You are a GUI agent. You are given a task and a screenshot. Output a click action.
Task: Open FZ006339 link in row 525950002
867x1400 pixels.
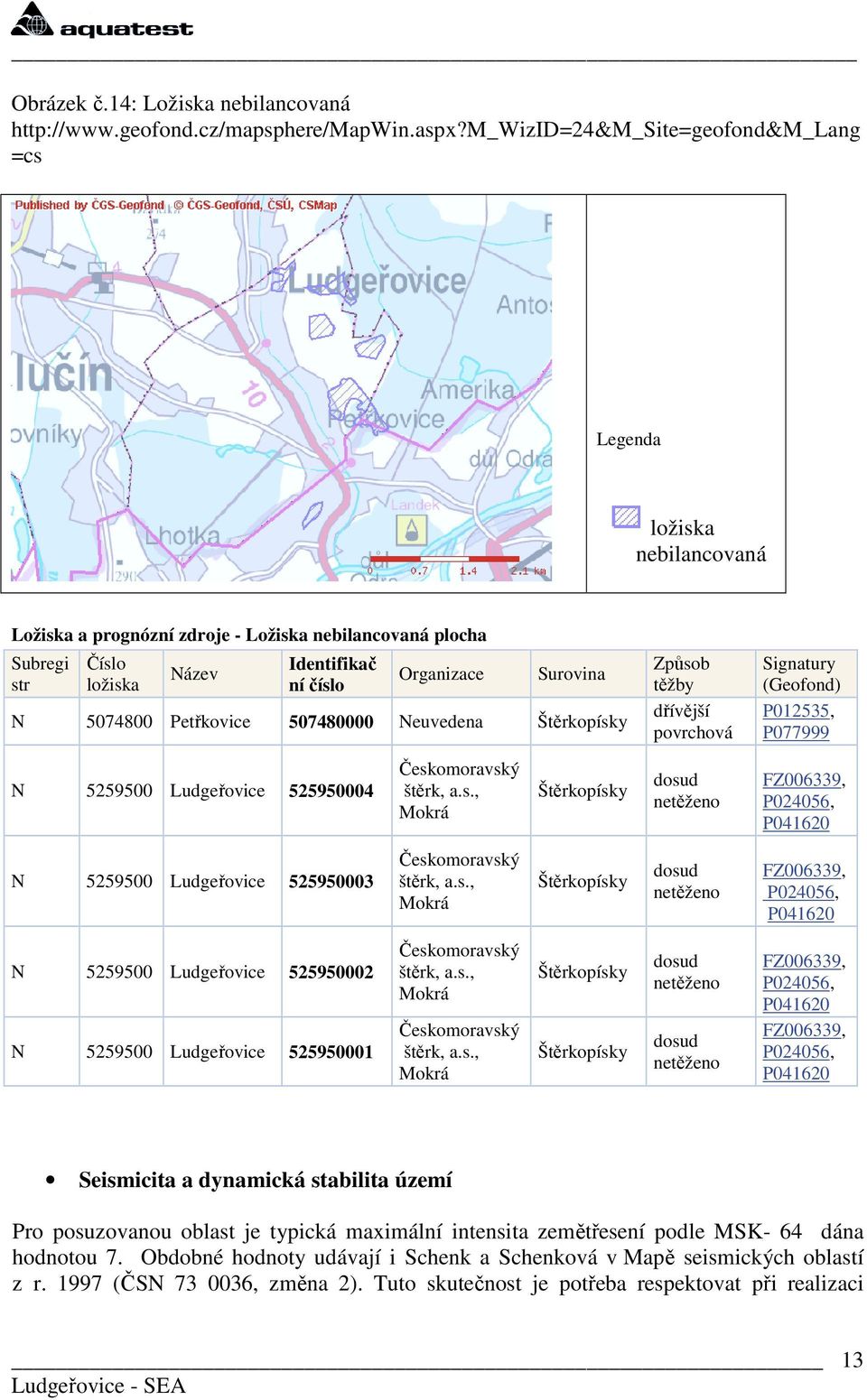pos(802,960)
